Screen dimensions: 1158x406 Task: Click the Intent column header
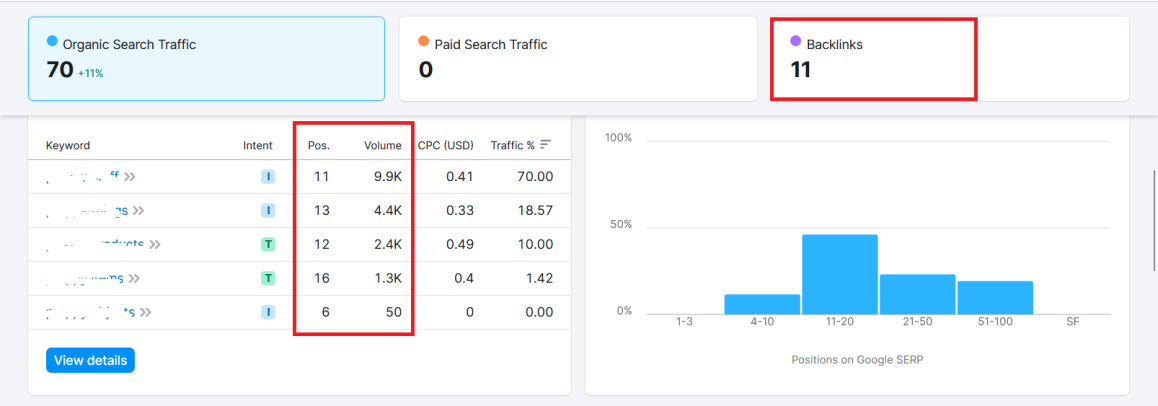point(258,145)
